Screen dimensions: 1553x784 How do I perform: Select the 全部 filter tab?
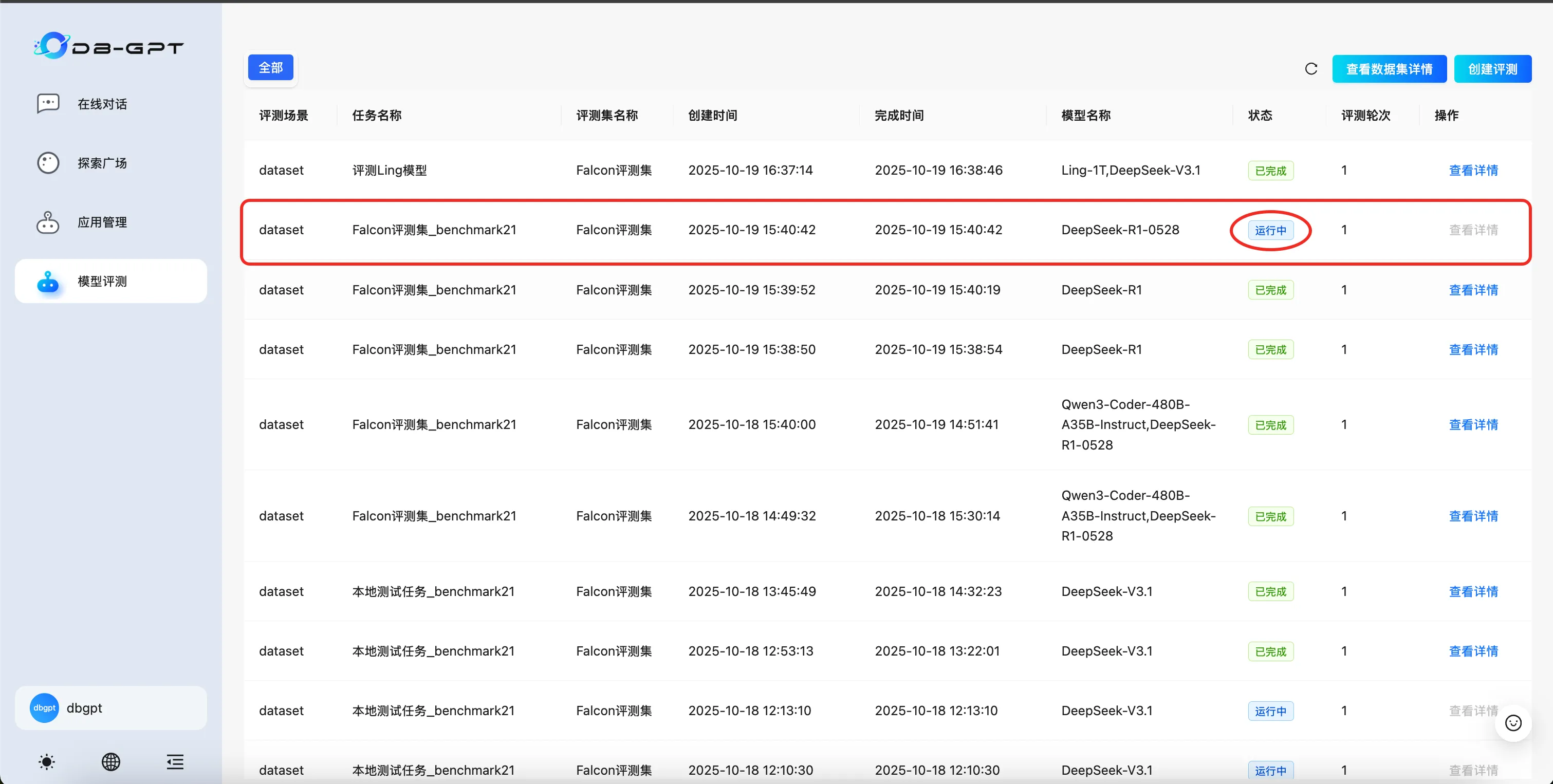[x=271, y=67]
